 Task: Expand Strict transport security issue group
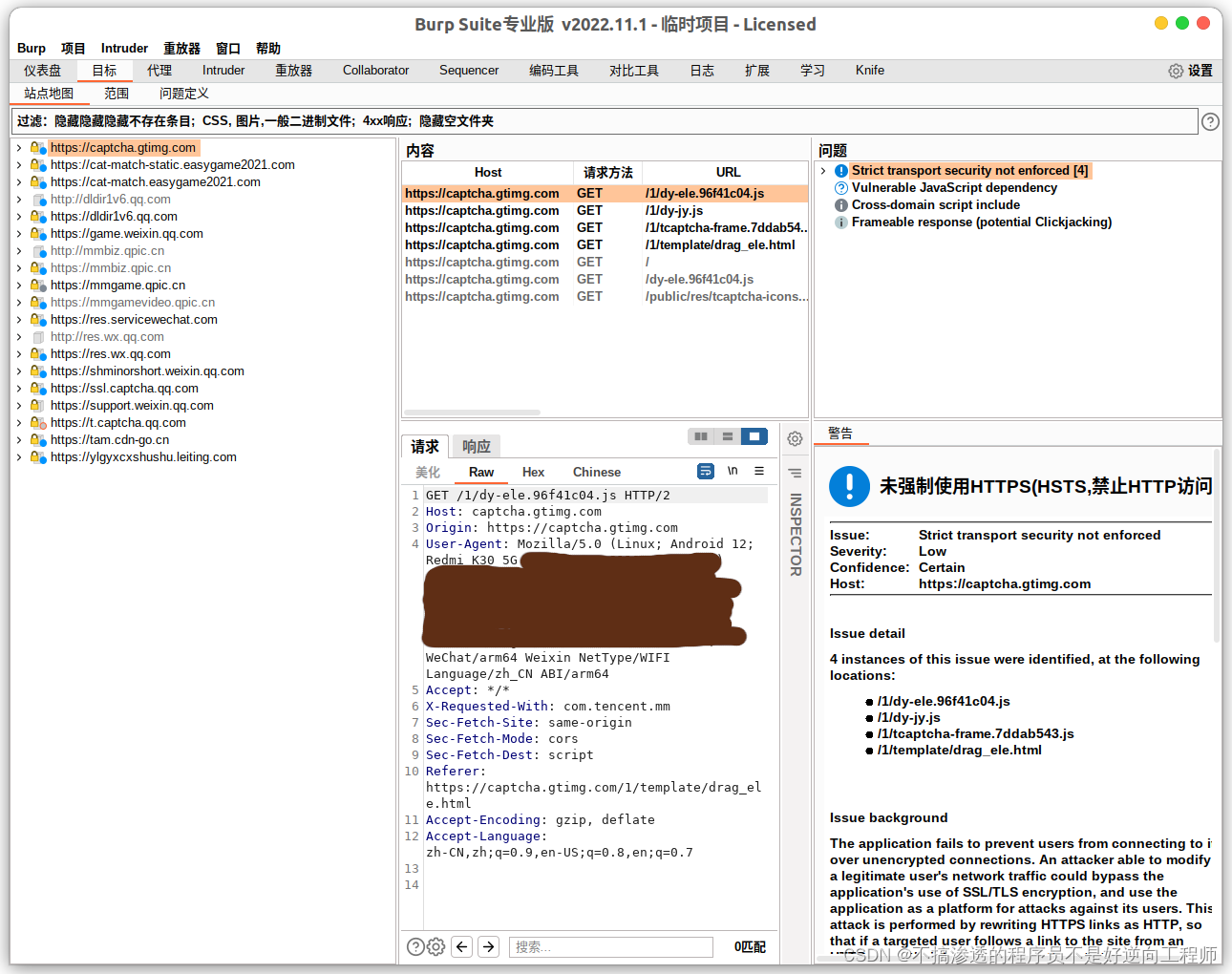pyautogui.click(x=823, y=171)
